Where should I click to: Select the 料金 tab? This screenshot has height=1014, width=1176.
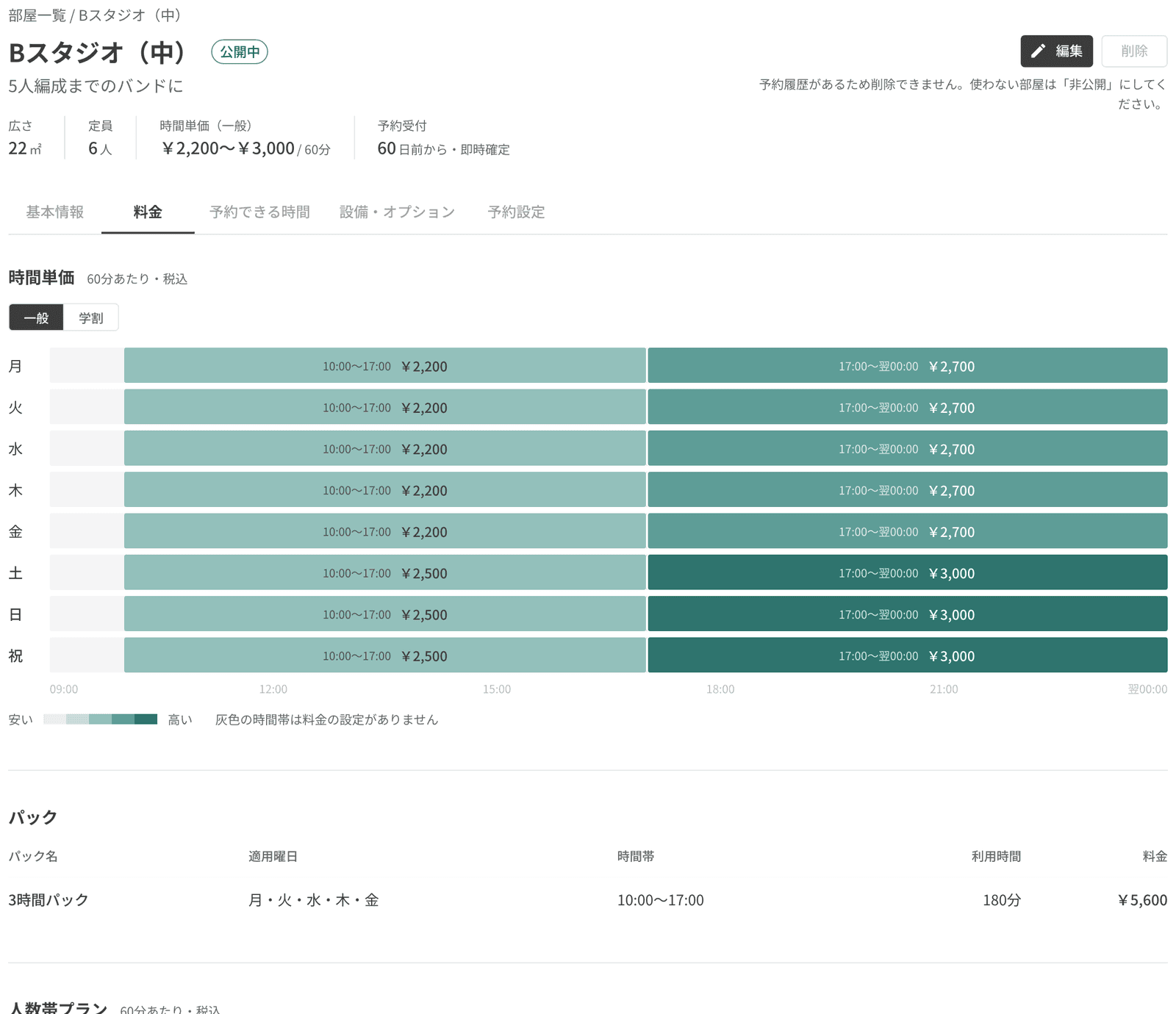point(148,212)
